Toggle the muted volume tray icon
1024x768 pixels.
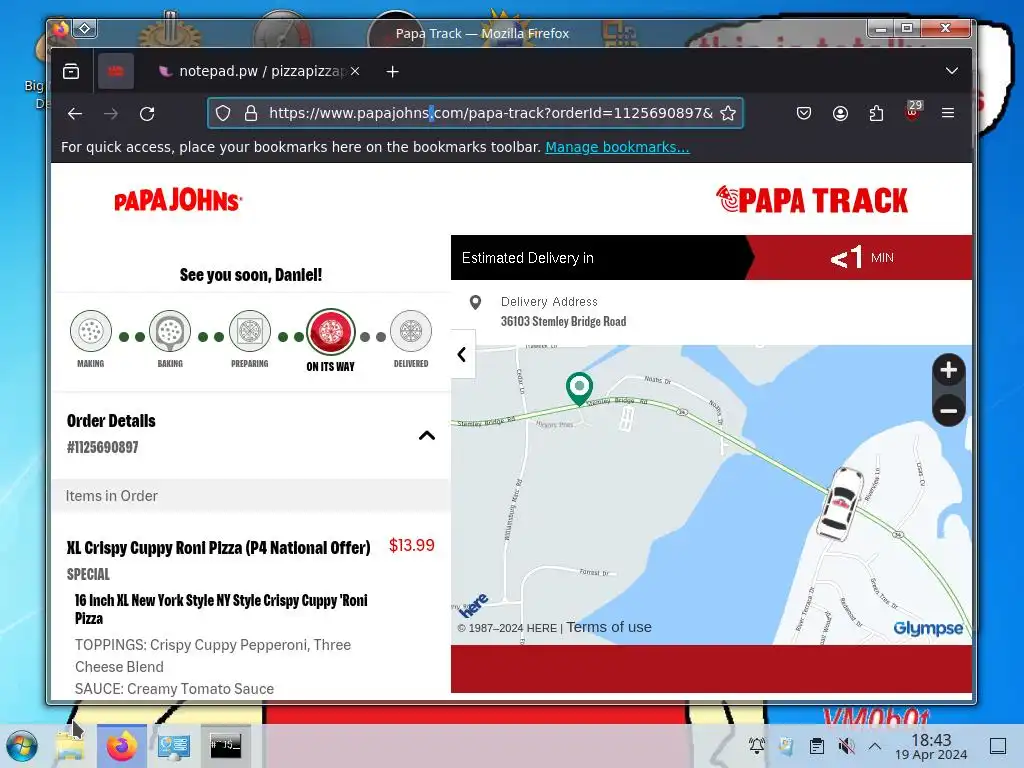point(846,745)
